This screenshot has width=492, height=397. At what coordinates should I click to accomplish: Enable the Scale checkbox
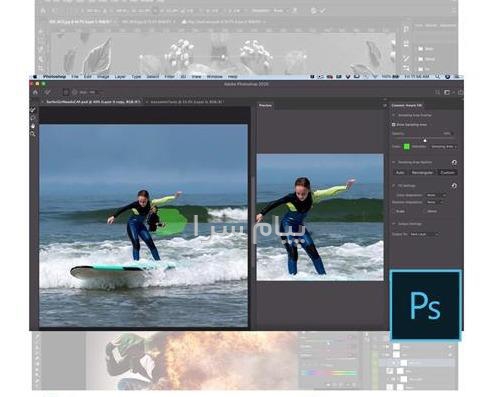click(x=394, y=211)
